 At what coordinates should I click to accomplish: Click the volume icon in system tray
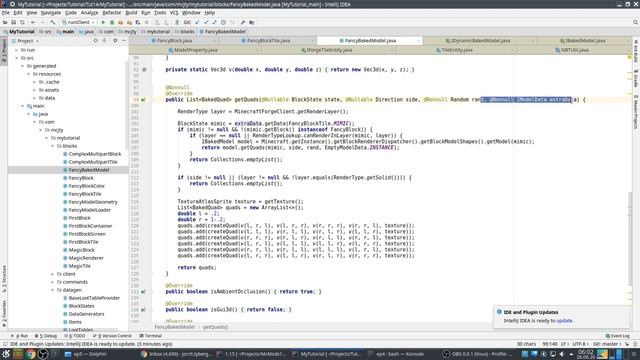(x=562, y=354)
